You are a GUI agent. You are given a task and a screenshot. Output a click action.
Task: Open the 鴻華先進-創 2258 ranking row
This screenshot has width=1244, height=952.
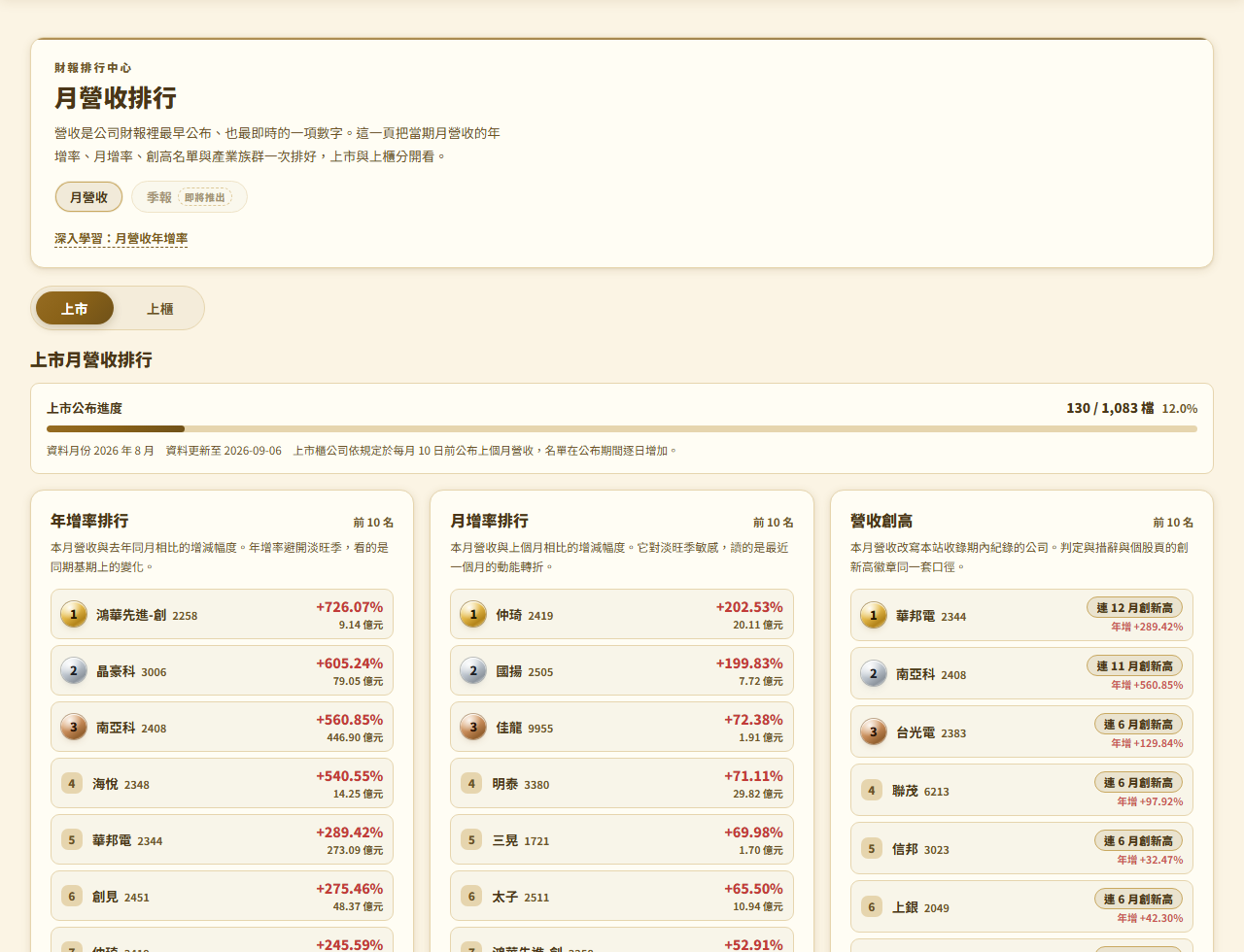222,614
